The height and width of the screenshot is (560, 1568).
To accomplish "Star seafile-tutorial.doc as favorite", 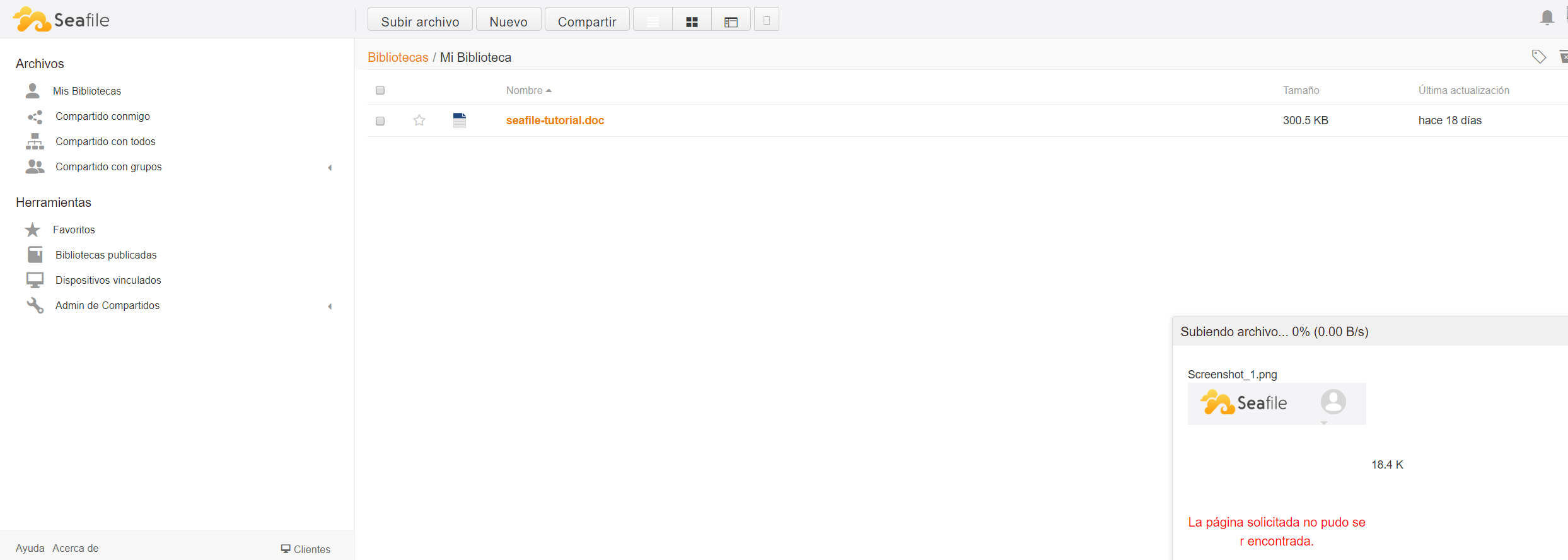I will click(419, 120).
